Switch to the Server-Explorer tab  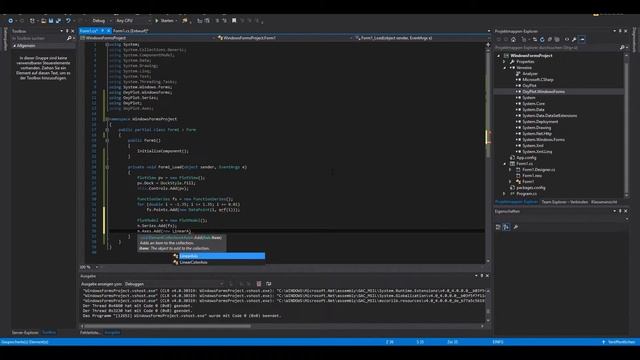tap(25, 333)
